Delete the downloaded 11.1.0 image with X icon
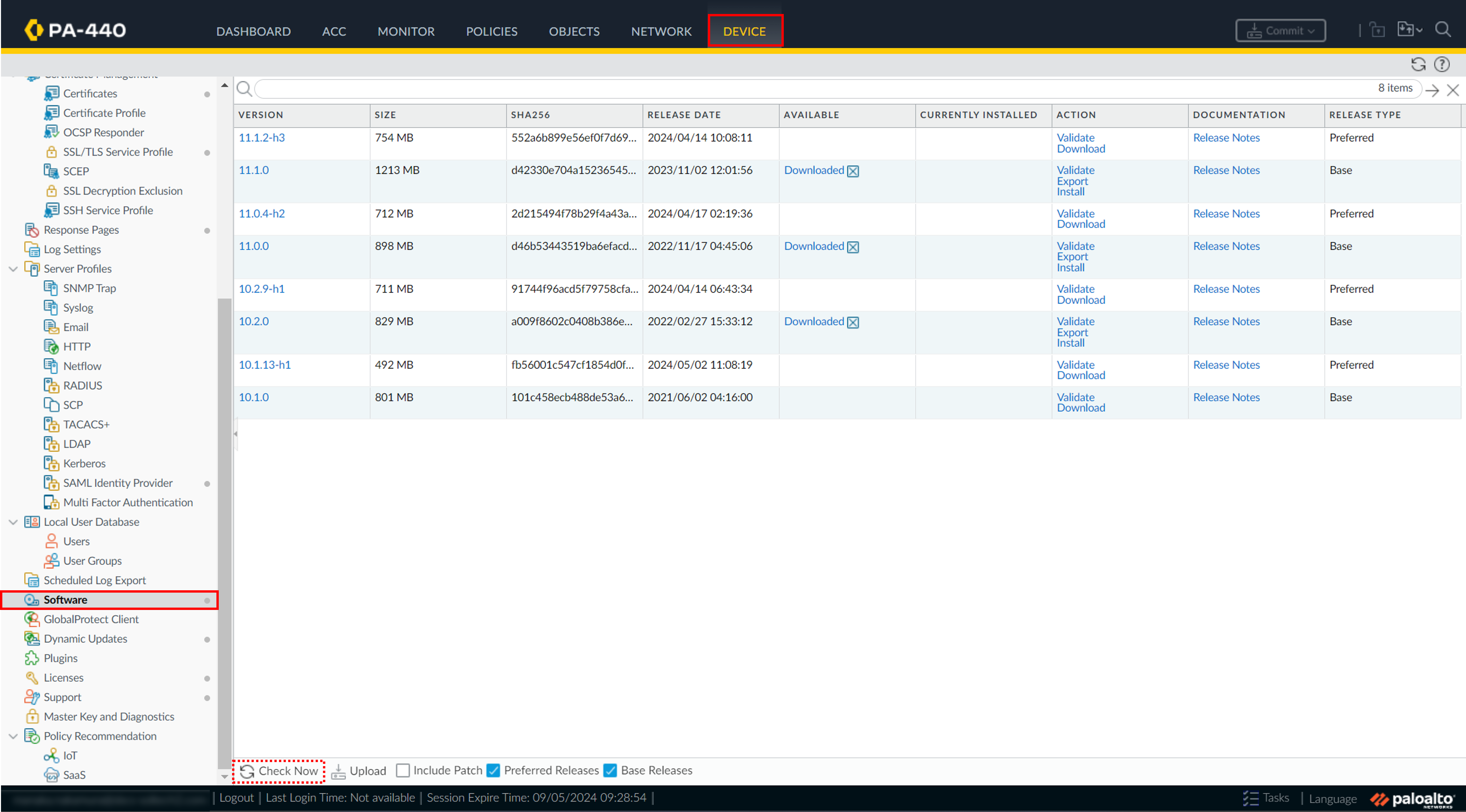 [x=853, y=171]
